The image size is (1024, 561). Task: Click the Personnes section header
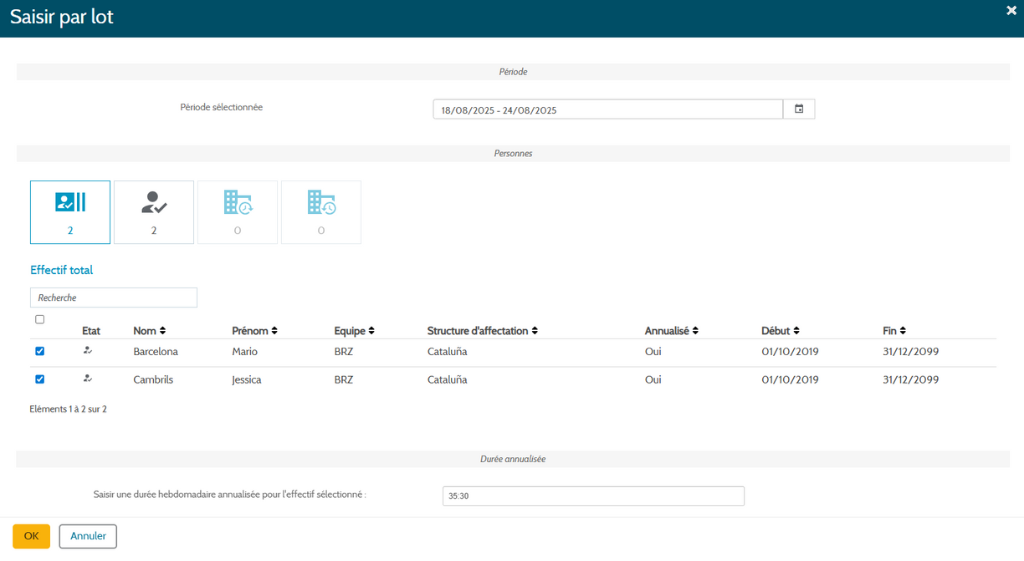[513, 153]
